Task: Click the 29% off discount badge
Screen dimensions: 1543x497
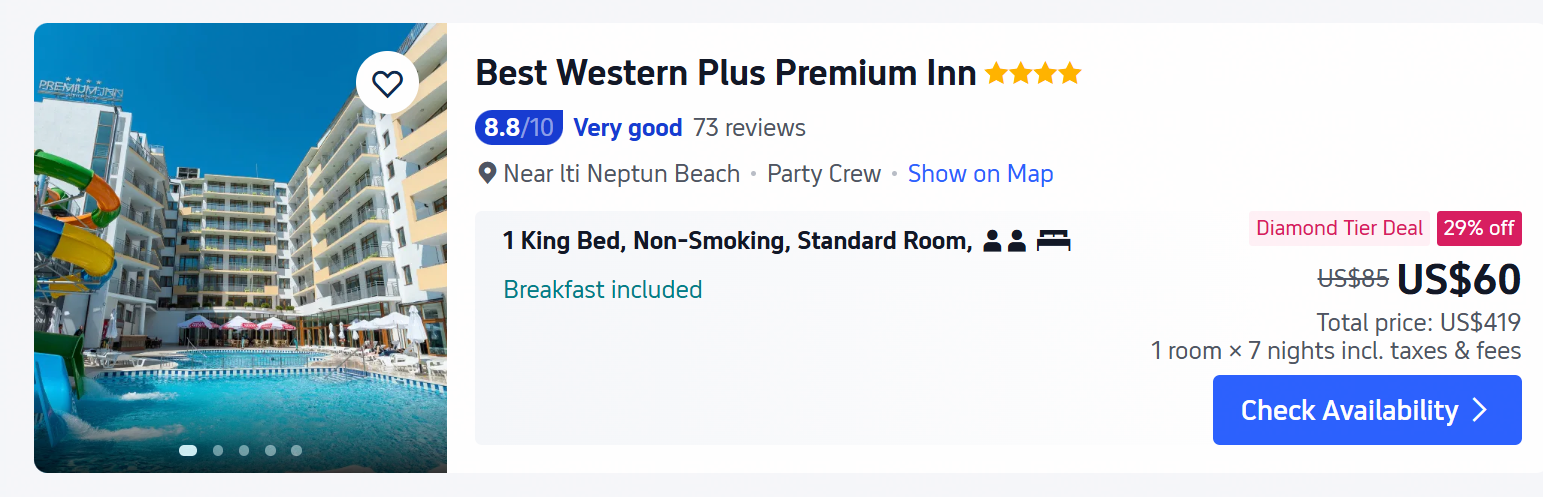Action: pyautogui.click(x=1479, y=228)
